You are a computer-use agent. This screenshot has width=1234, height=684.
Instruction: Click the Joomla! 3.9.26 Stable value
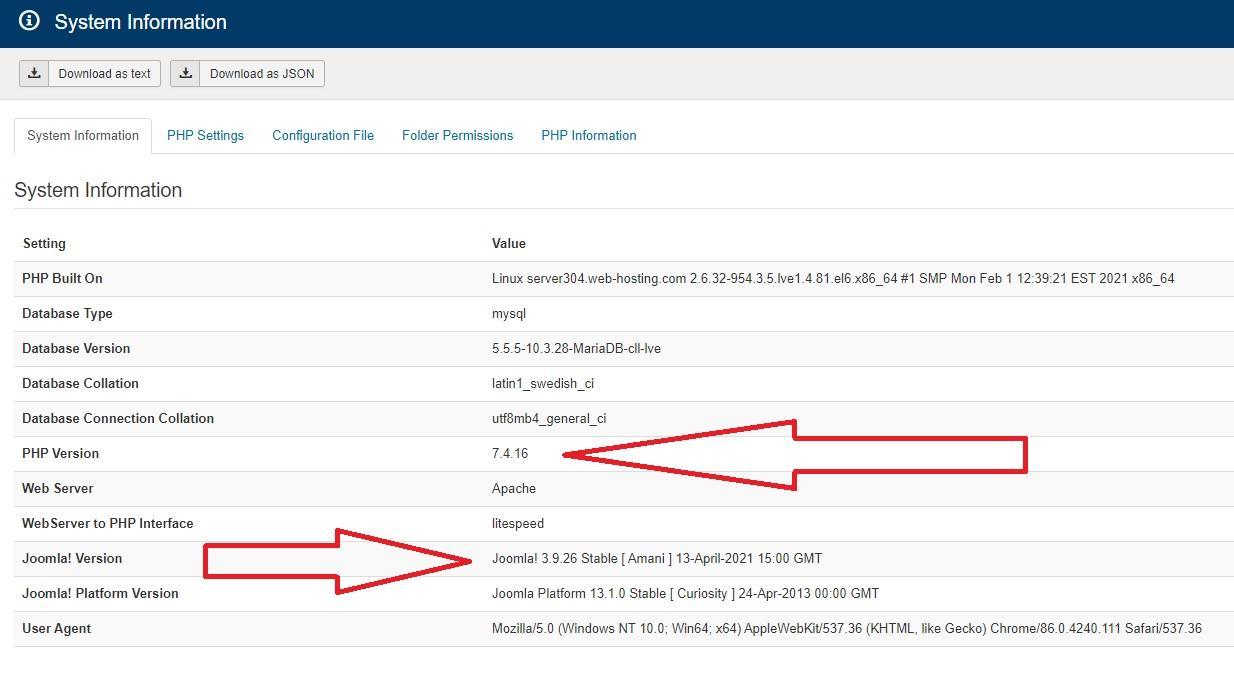point(657,558)
